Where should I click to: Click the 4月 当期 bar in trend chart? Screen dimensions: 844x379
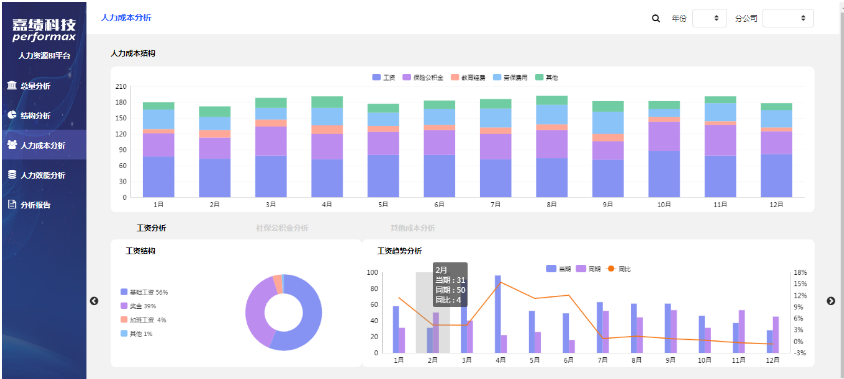498,314
